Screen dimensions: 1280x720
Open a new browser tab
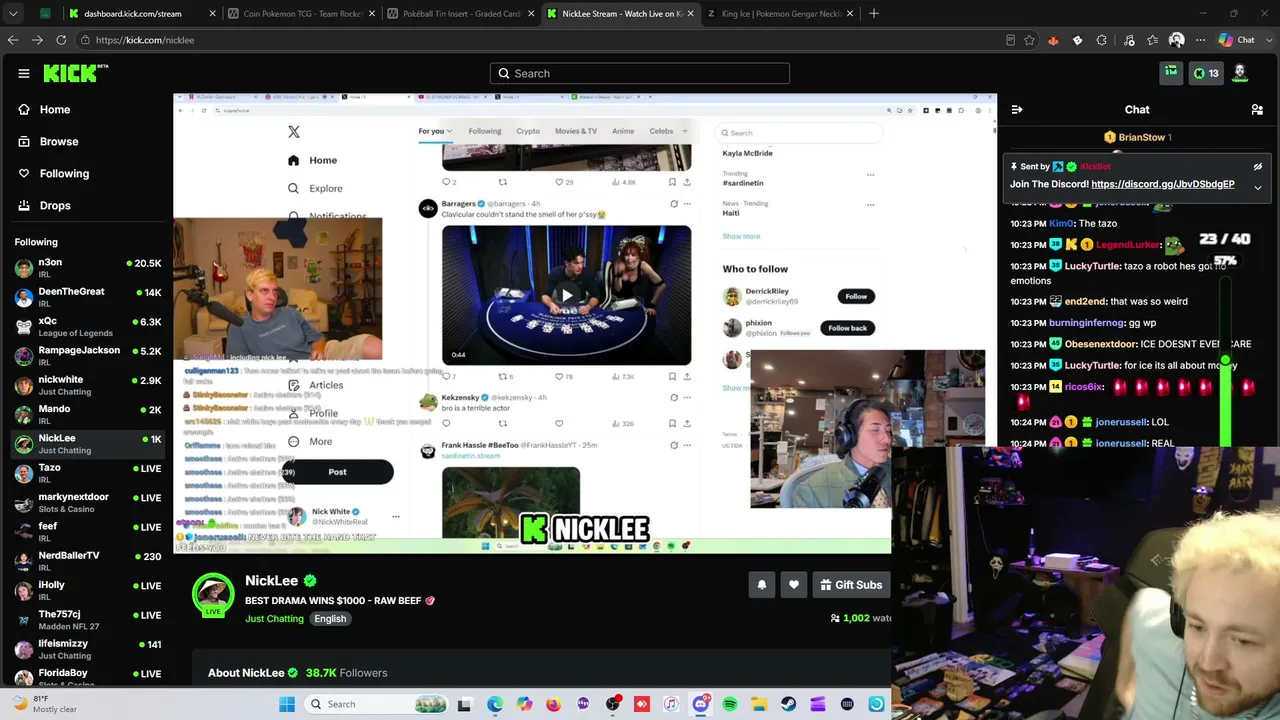coord(873,14)
